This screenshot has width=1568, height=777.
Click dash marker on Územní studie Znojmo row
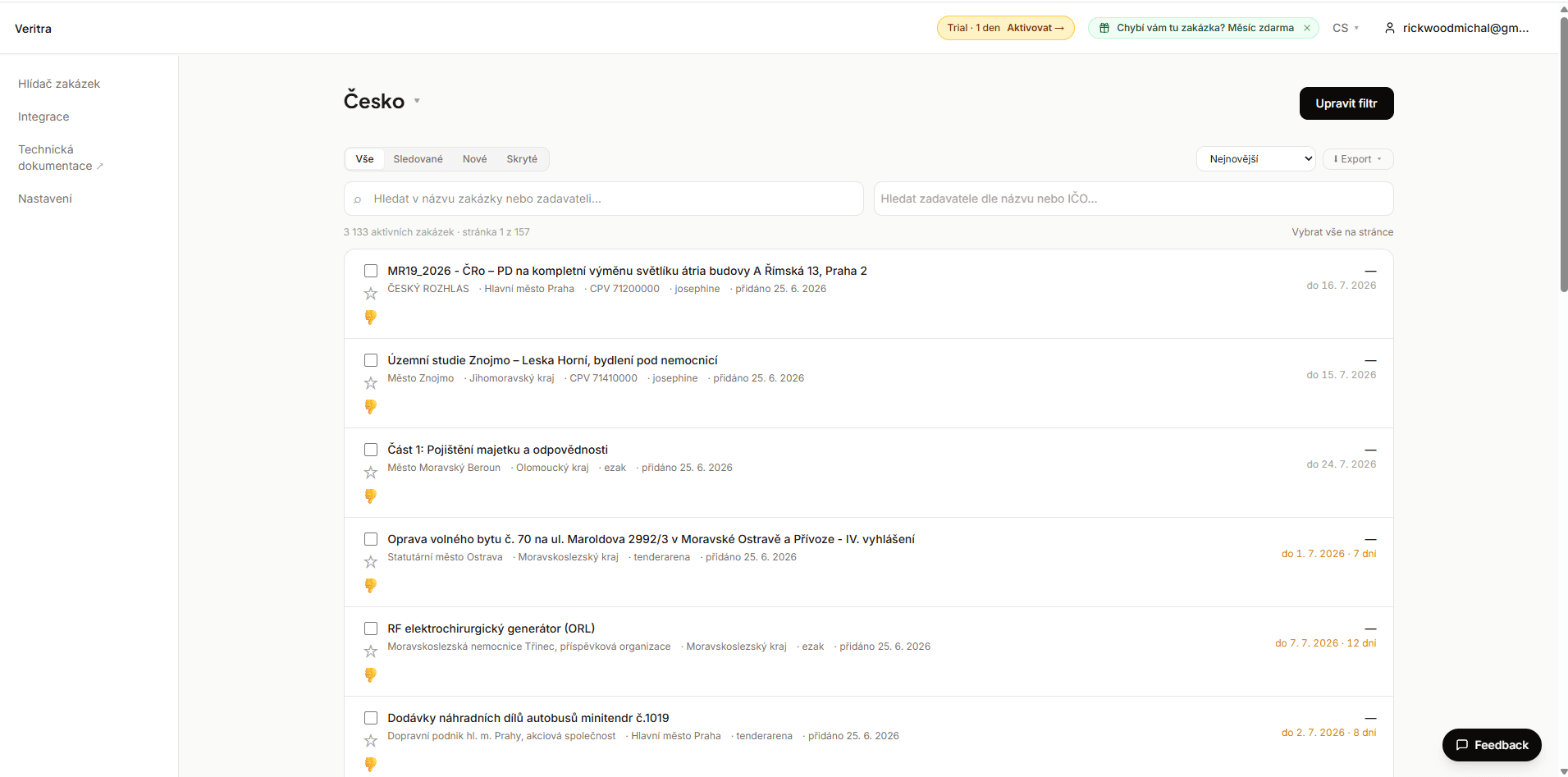(1370, 360)
